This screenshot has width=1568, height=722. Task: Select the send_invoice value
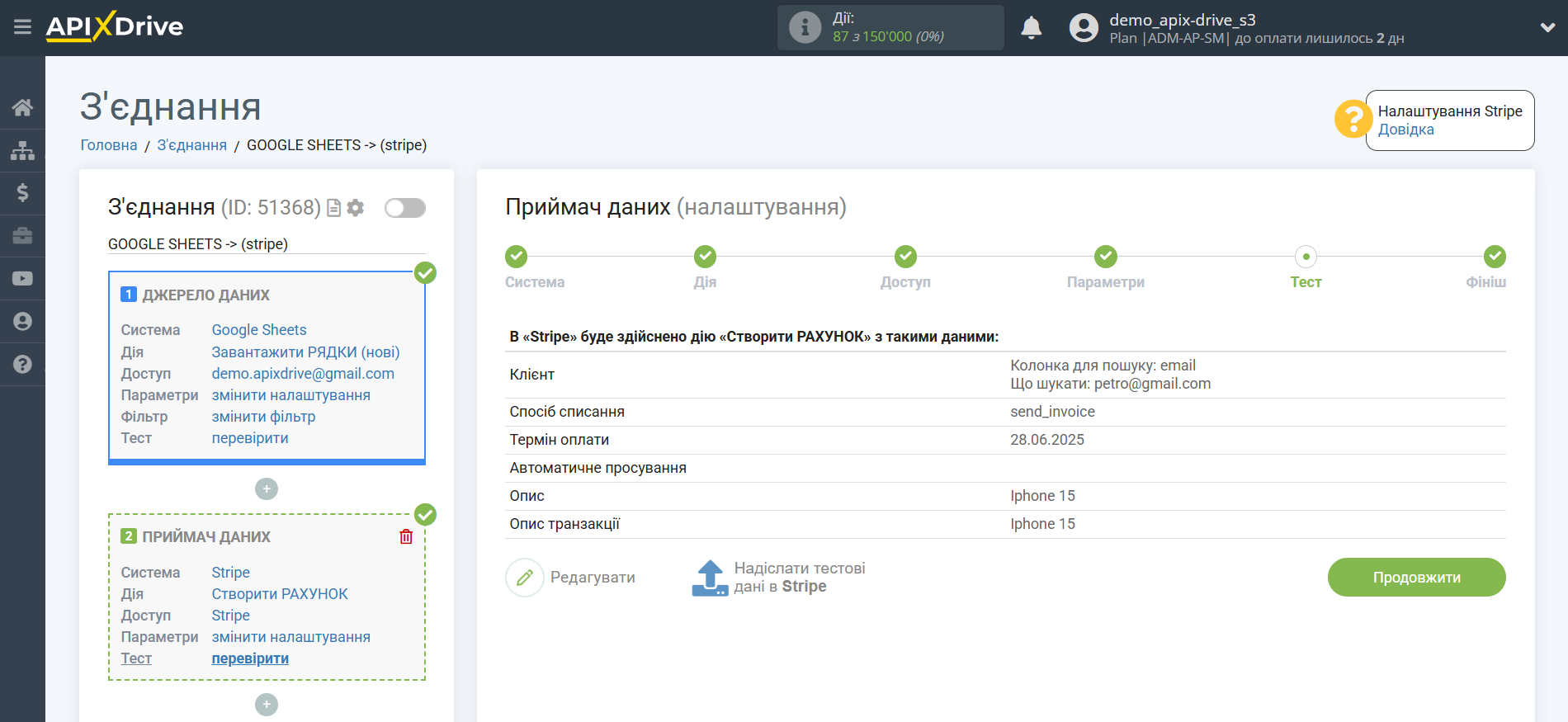1052,412
